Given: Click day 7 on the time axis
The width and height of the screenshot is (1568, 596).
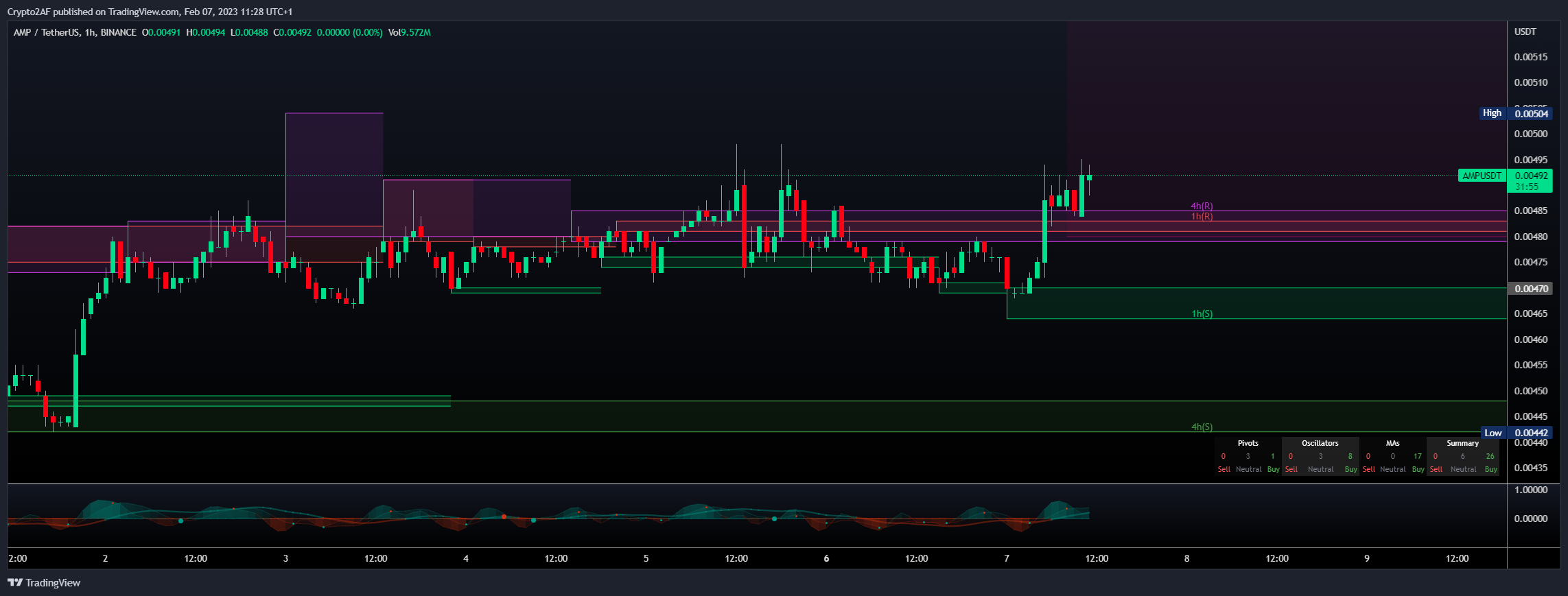Looking at the screenshot, I should pos(1007,558).
